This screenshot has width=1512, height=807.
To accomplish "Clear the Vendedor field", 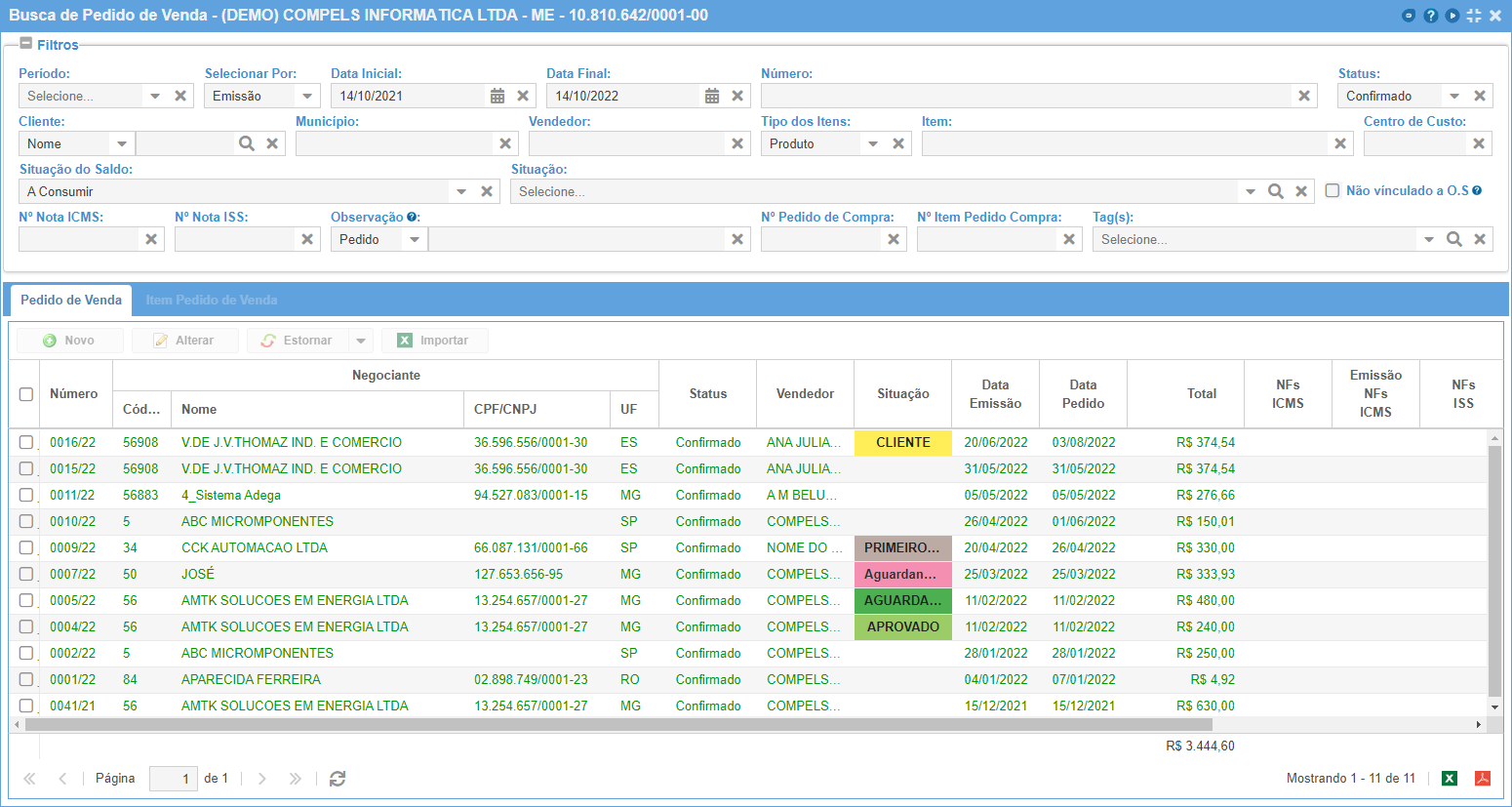I will pyautogui.click(x=737, y=143).
